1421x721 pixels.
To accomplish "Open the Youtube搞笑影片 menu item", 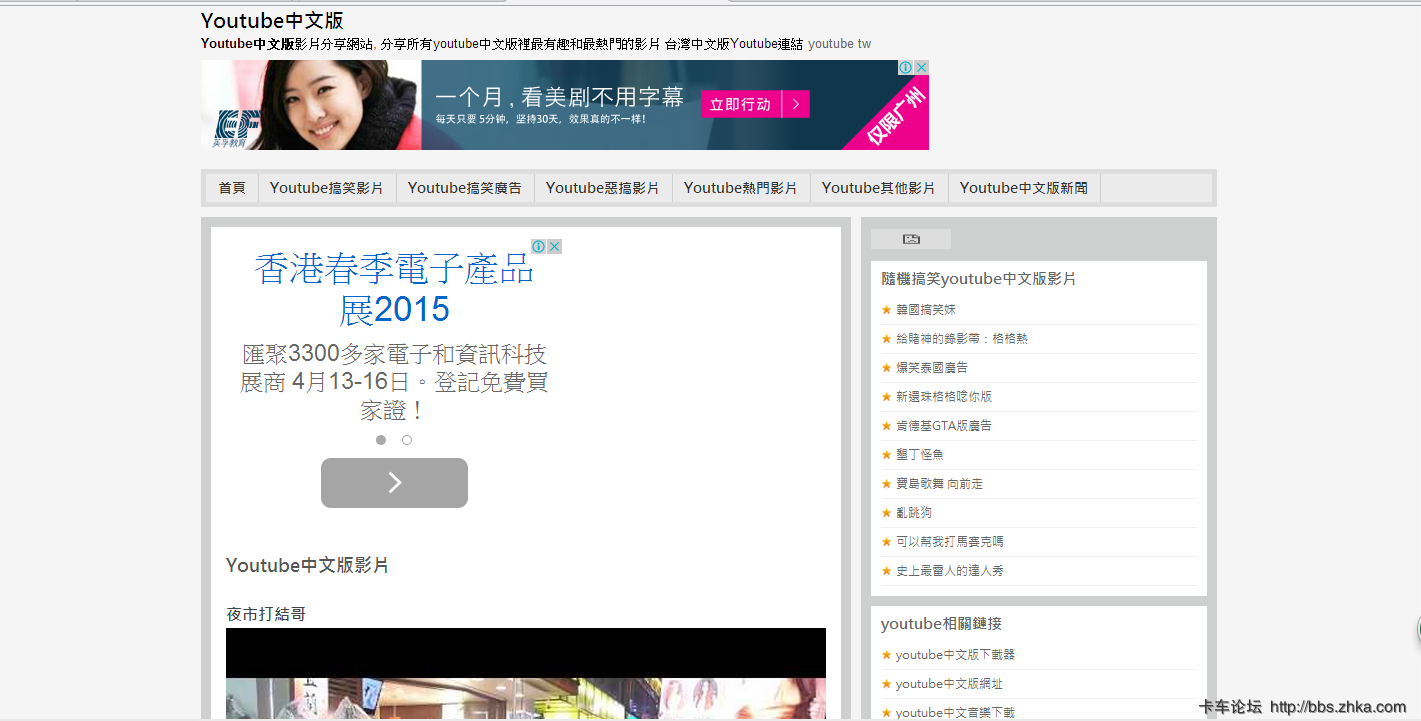I will [327, 188].
